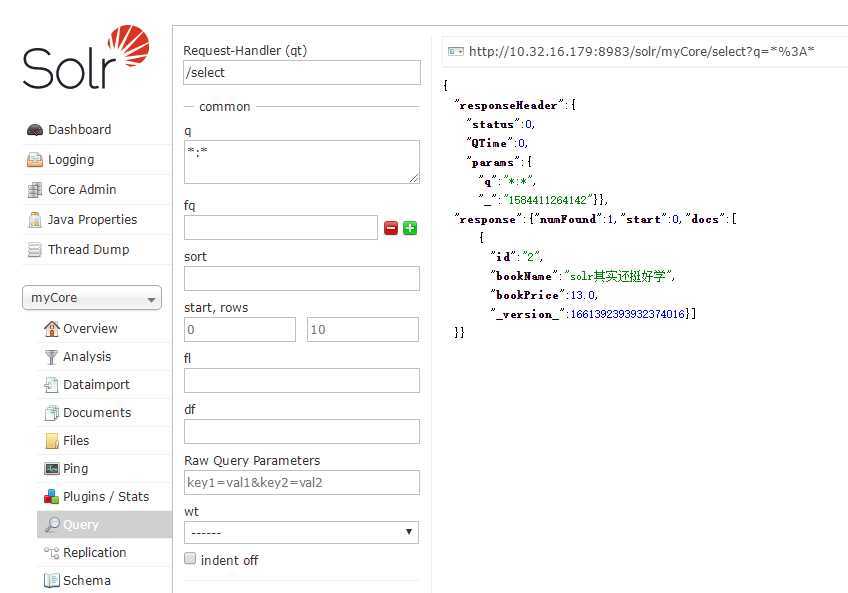
Task: Open Java Properties
Action: tap(92, 220)
